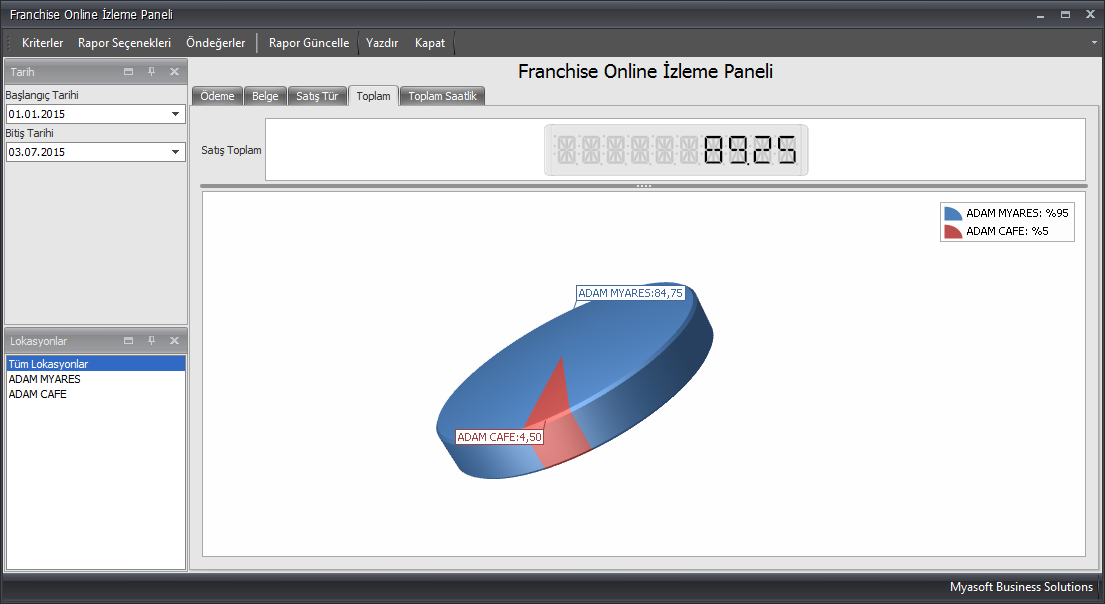Pin the Tarih panel
The image size is (1105, 604).
point(151,72)
